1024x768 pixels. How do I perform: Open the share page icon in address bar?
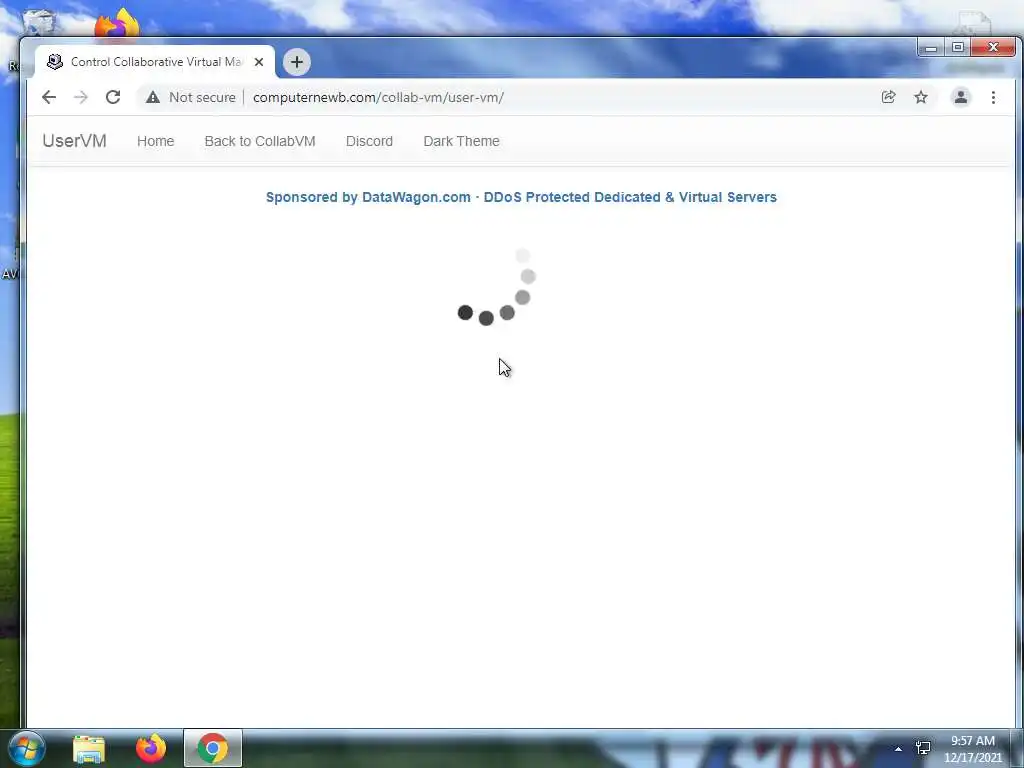(x=888, y=97)
